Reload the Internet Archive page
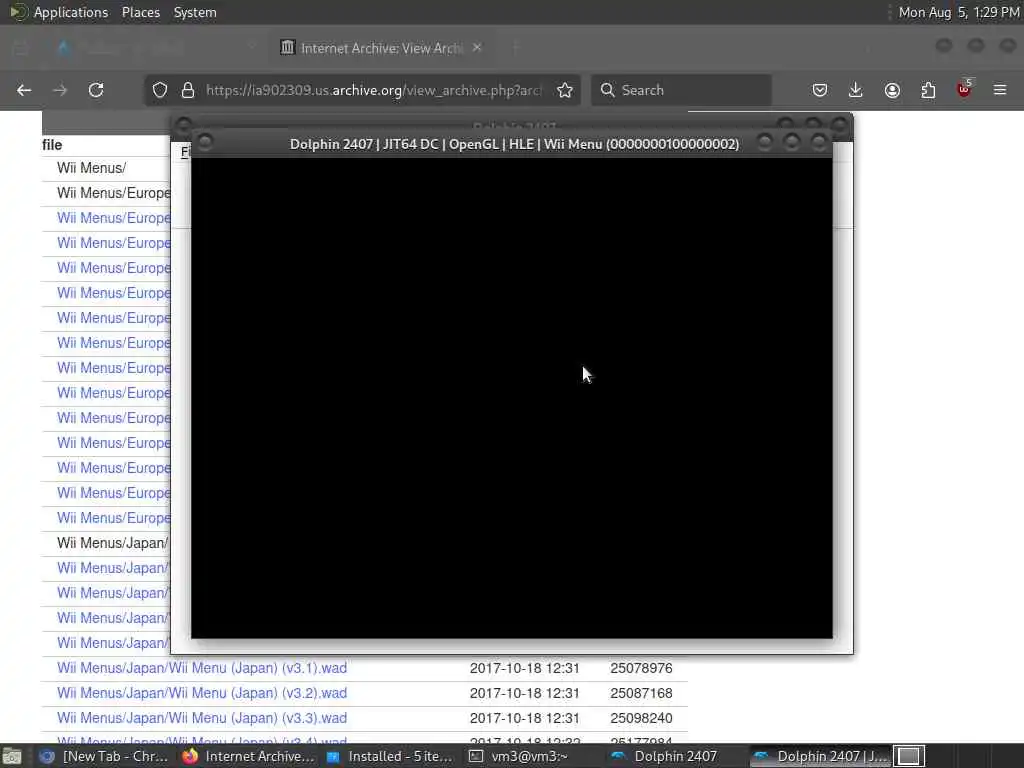Image resolution: width=1024 pixels, height=768 pixels. [96, 90]
